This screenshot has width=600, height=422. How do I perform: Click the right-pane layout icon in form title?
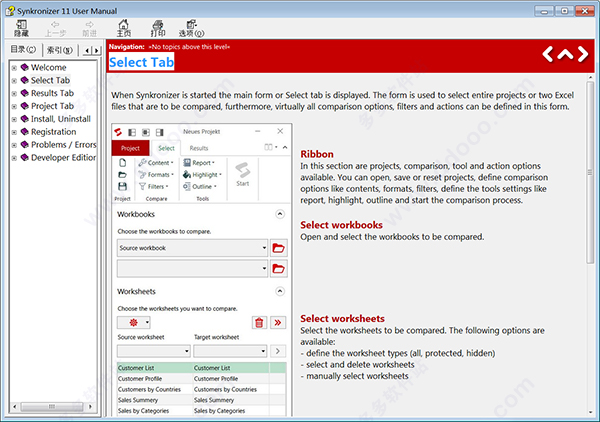[160, 132]
